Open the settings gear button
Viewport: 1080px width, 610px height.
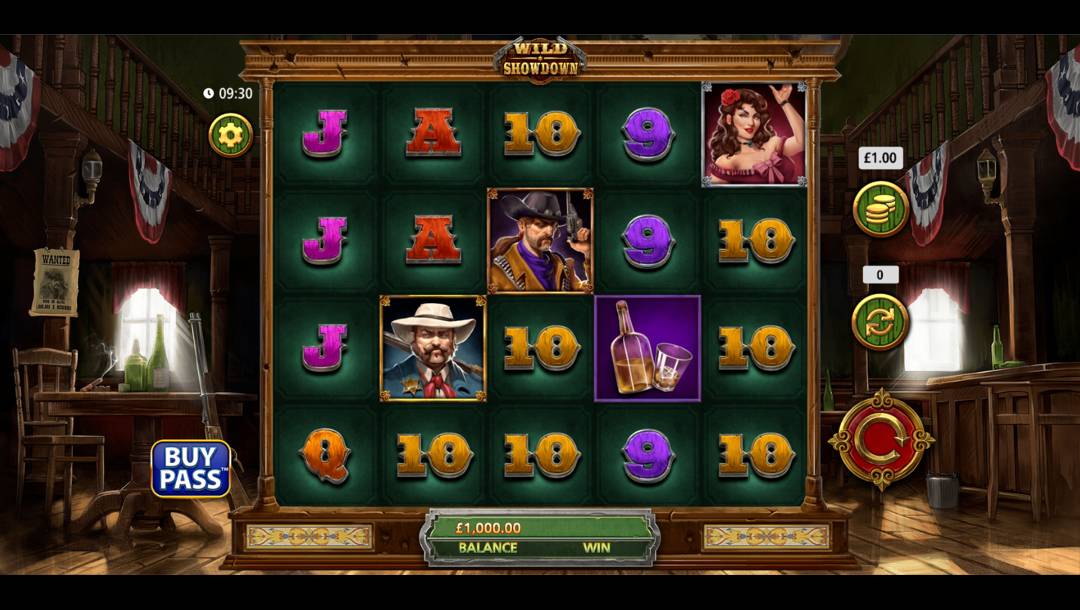click(231, 135)
